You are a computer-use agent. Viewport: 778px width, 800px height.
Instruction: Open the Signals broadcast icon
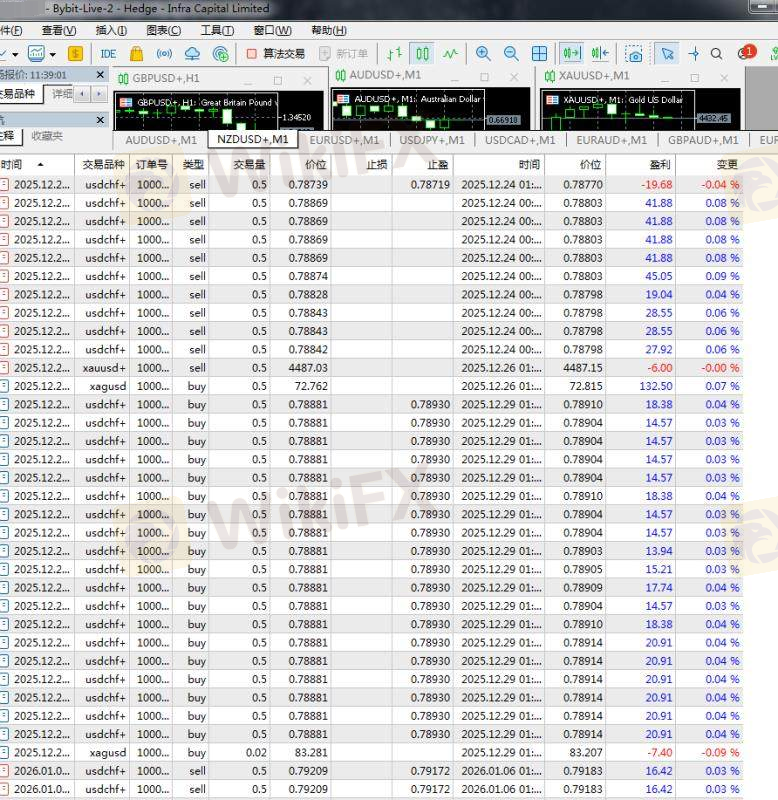point(165,54)
